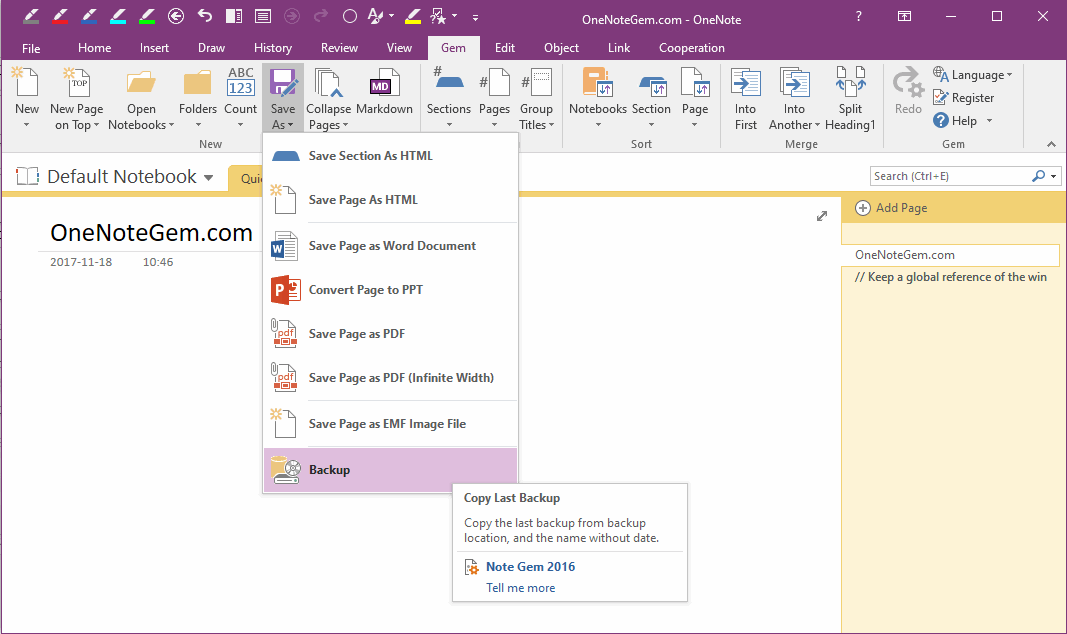Open the Open Notebooks dropdown
This screenshot has height=634, width=1067.
[141, 99]
